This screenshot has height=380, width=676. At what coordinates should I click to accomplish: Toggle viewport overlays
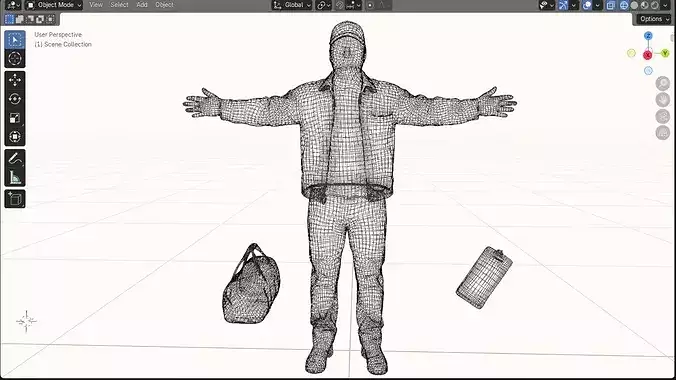[x=587, y=5]
